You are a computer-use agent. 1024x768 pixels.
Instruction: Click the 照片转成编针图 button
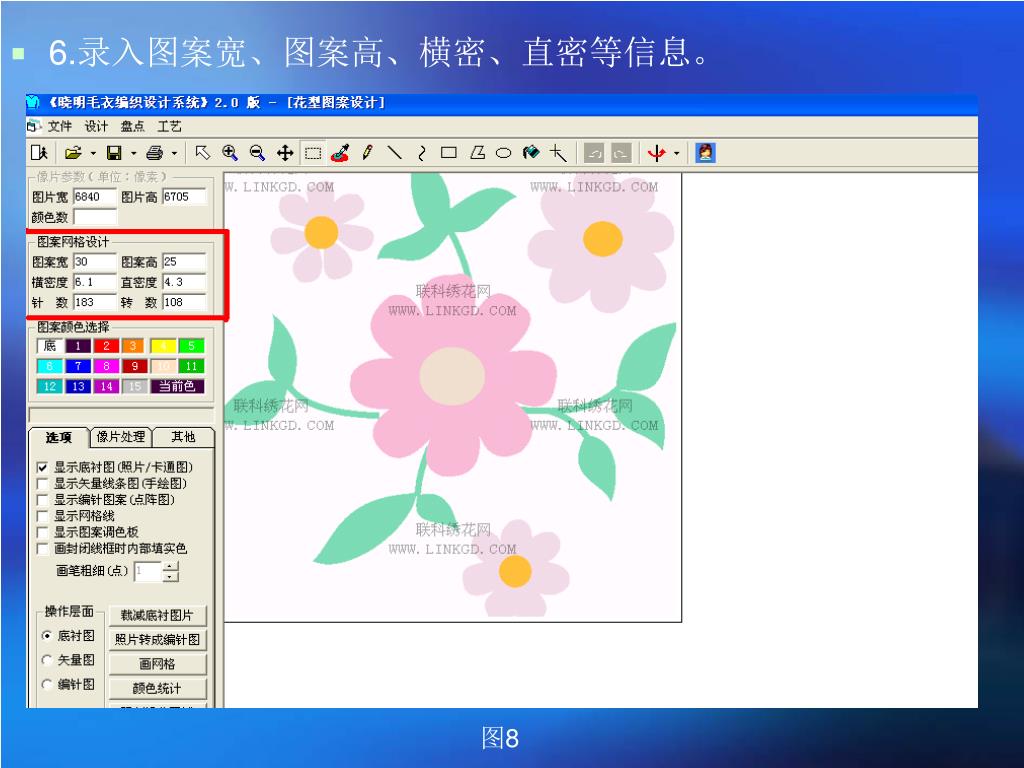point(157,639)
